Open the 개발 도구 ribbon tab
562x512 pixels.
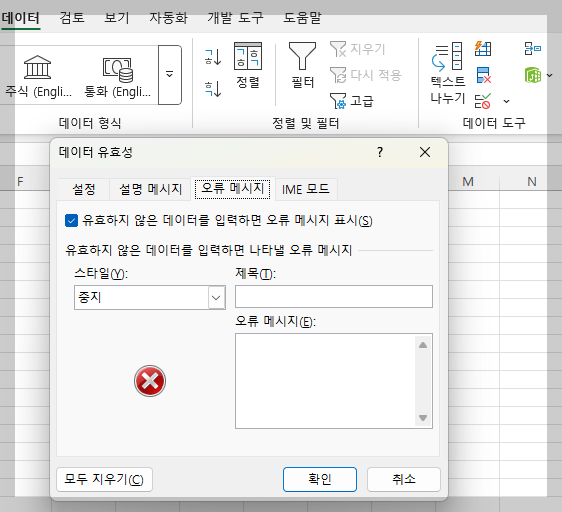[x=235, y=18]
